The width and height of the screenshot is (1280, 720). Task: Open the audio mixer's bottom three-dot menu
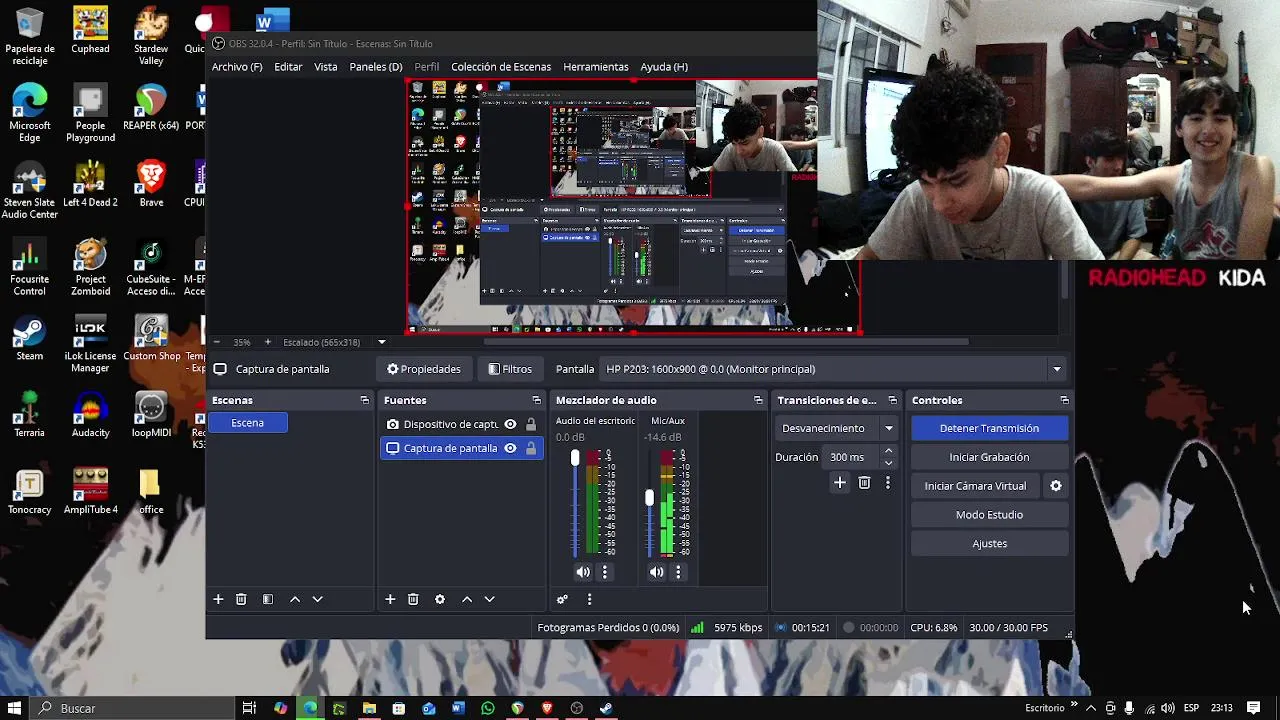coord(589,599)
